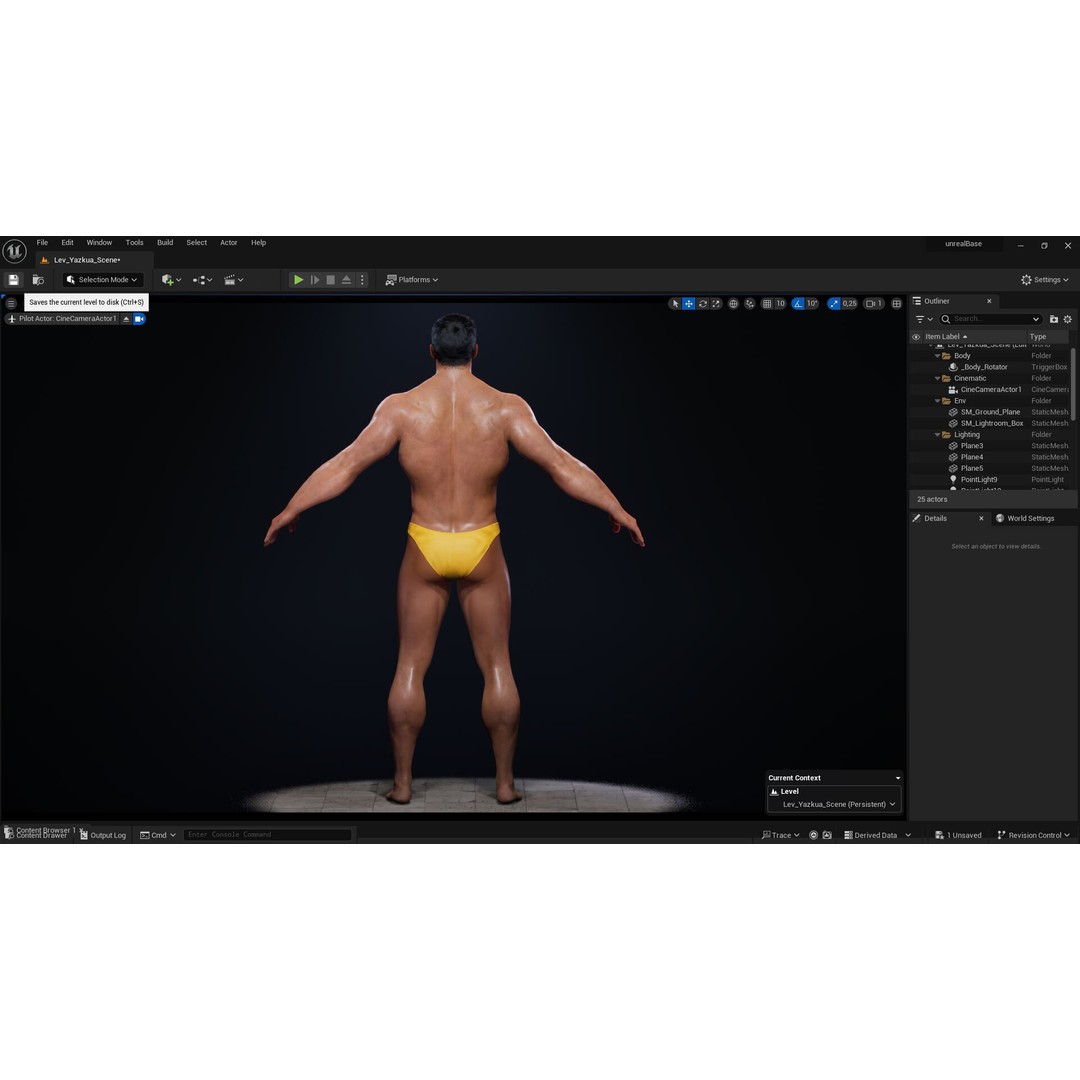Click the Pilot Actor CineCameraActor1 label

pos(68,319)
